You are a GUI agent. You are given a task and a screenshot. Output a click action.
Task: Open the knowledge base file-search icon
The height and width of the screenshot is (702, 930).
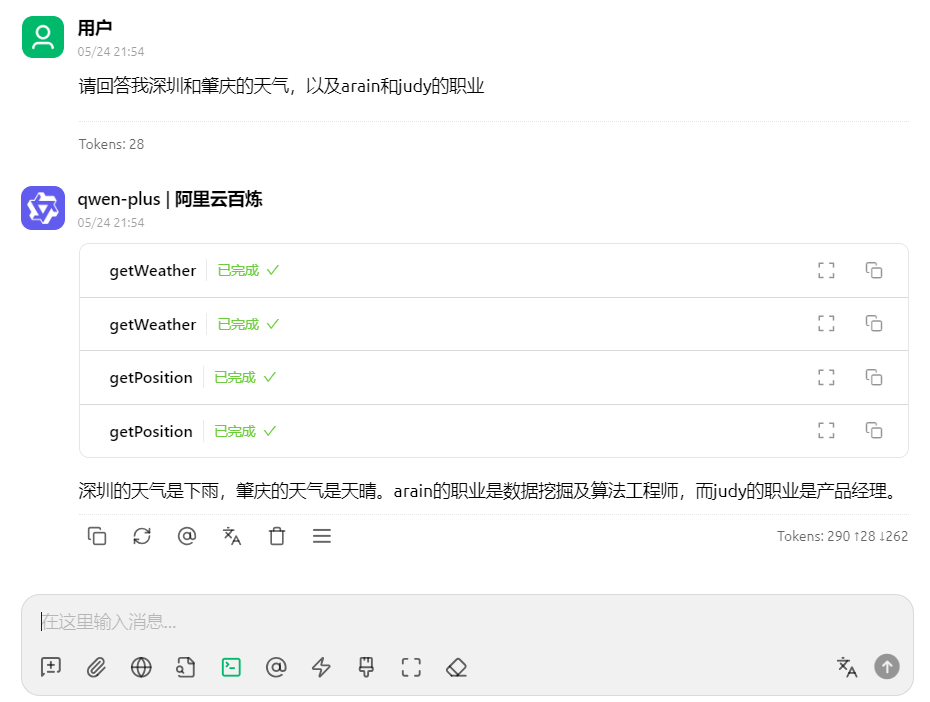pos(185,667)
